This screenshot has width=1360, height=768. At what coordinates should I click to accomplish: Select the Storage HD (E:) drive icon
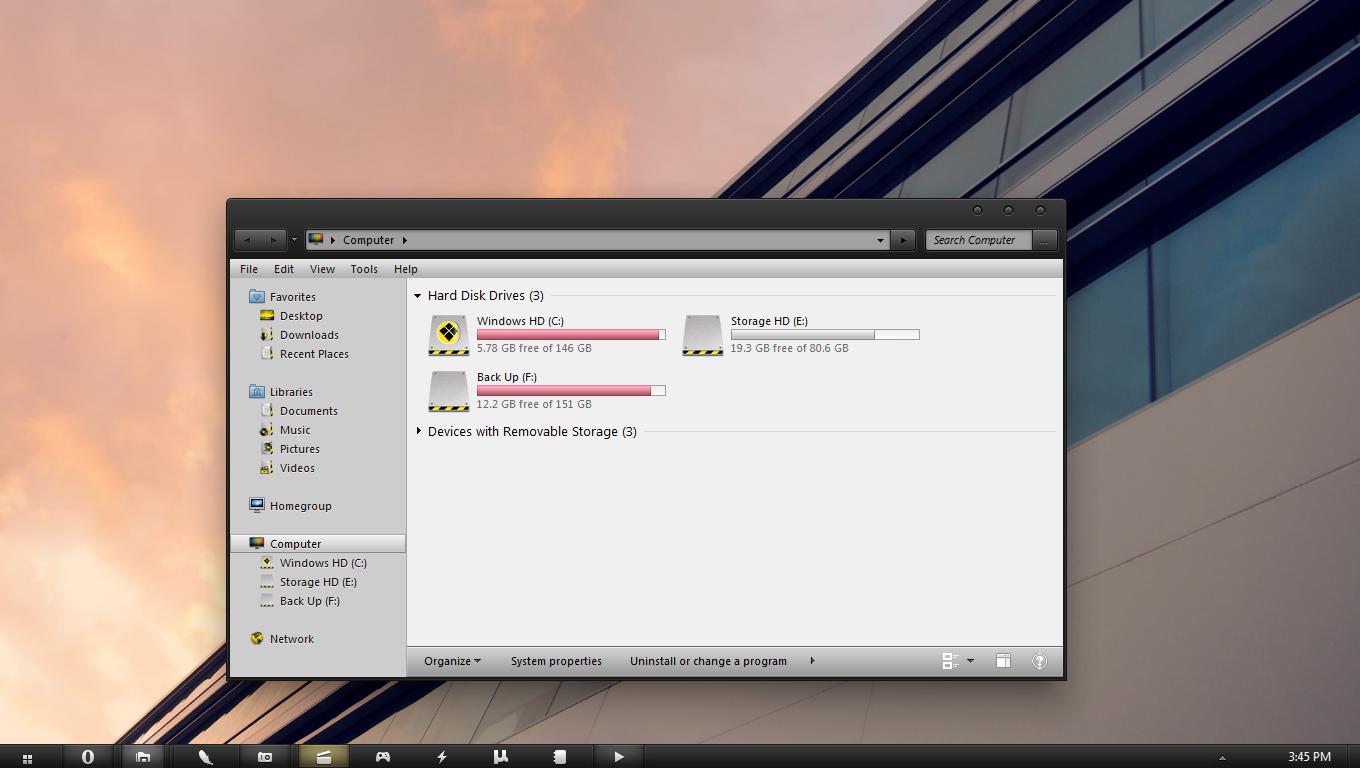click(702, 335)
